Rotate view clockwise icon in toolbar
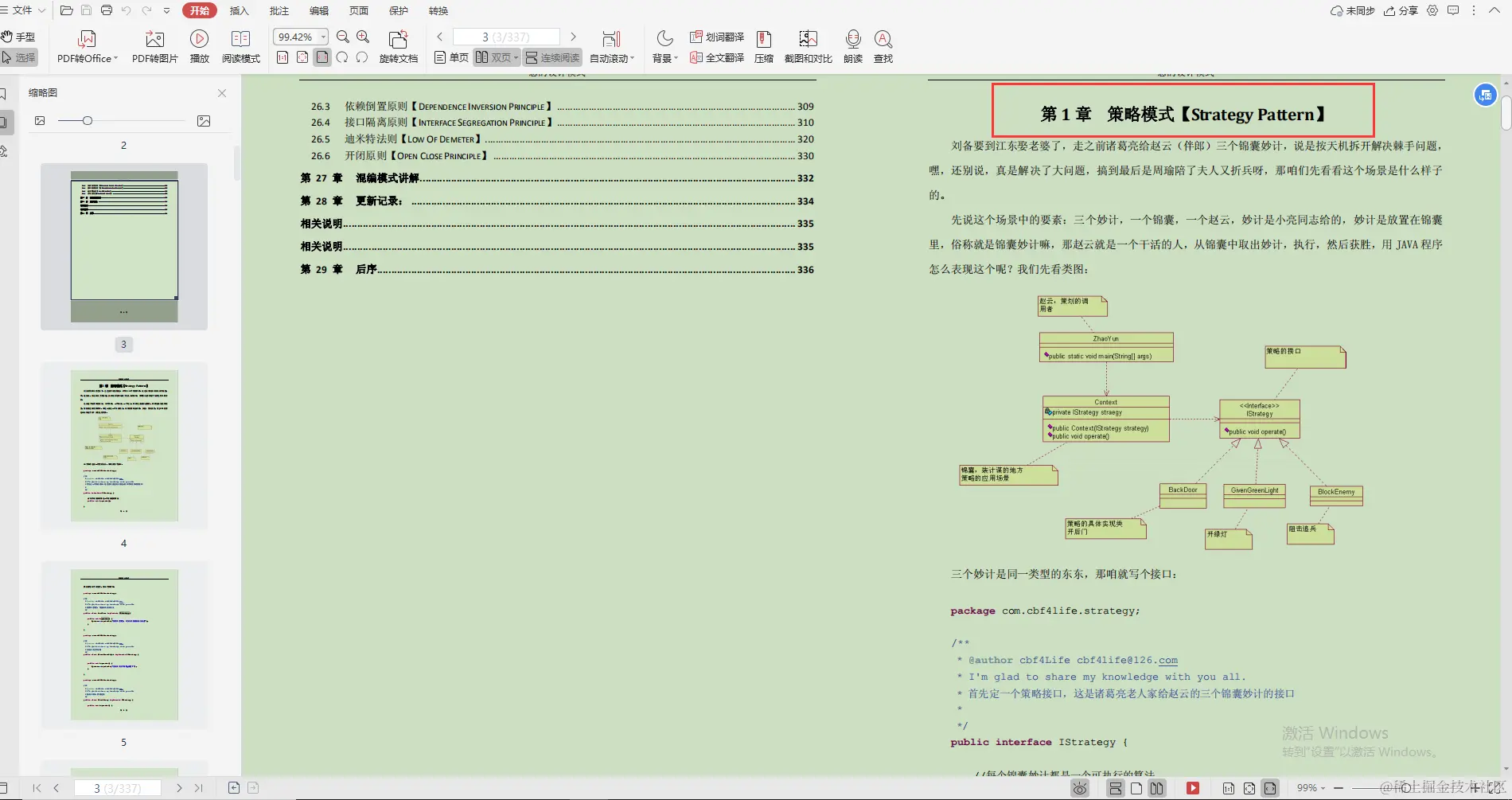 tap(342, 57)
